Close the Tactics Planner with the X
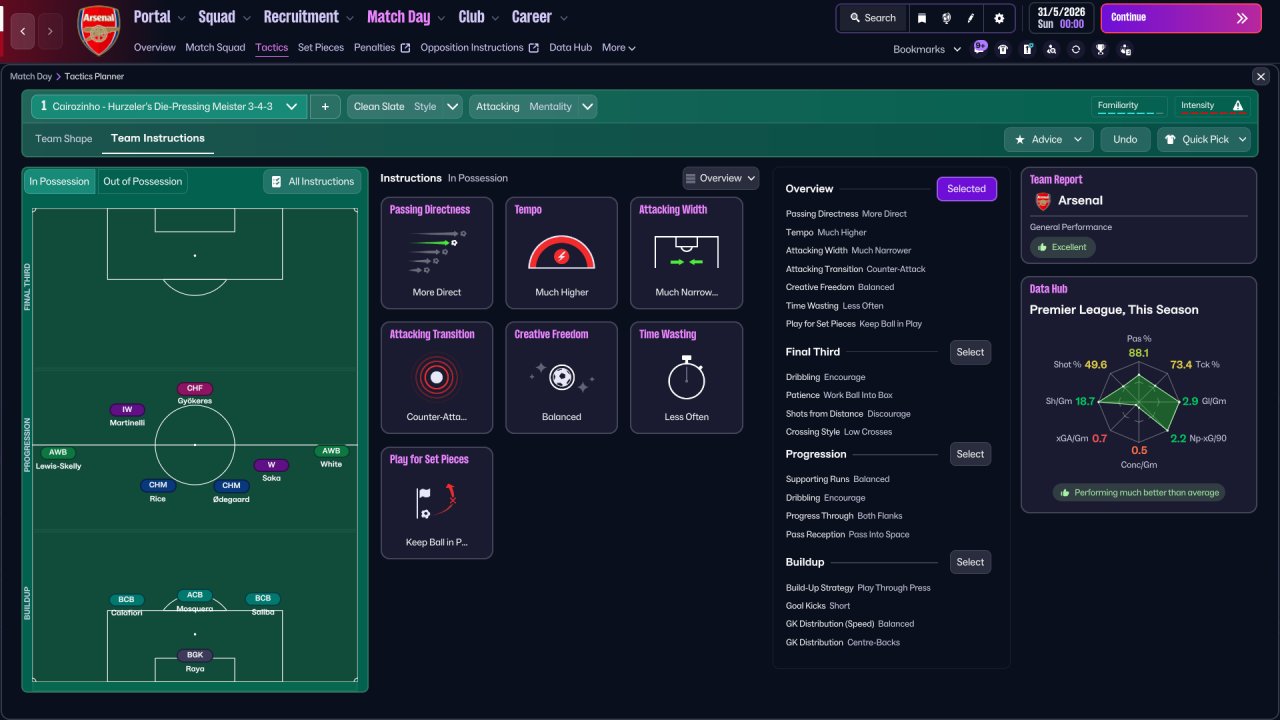Image resolution: width=1280 pixels, height=720 pixels. tap(1260, 76)
